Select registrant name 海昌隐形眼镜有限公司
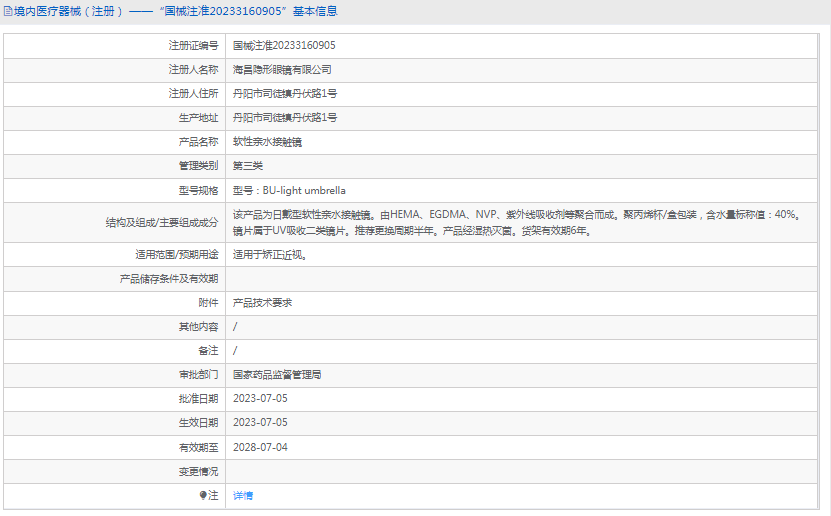 (282, 70)
